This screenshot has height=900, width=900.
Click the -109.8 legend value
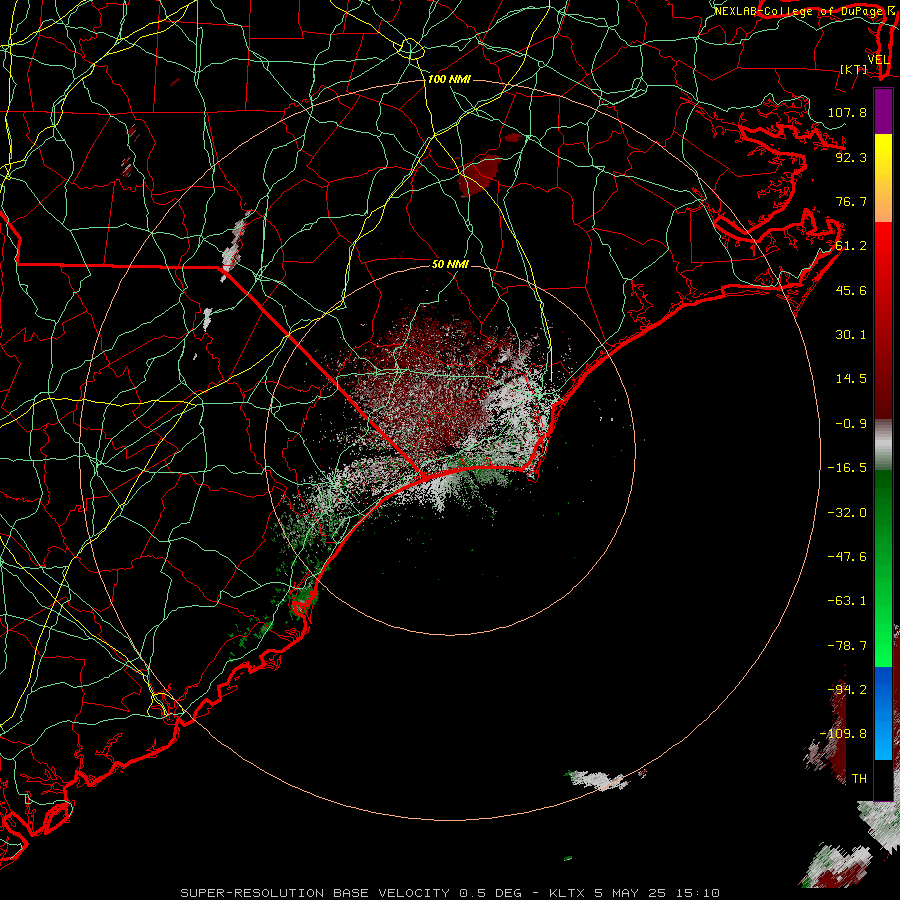[x=843, y=734]
